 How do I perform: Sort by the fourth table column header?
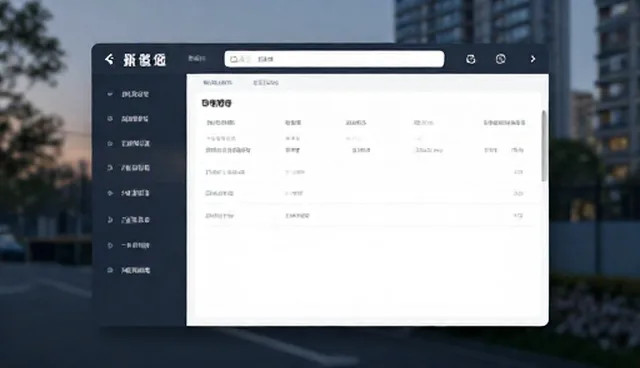point(423,122)
